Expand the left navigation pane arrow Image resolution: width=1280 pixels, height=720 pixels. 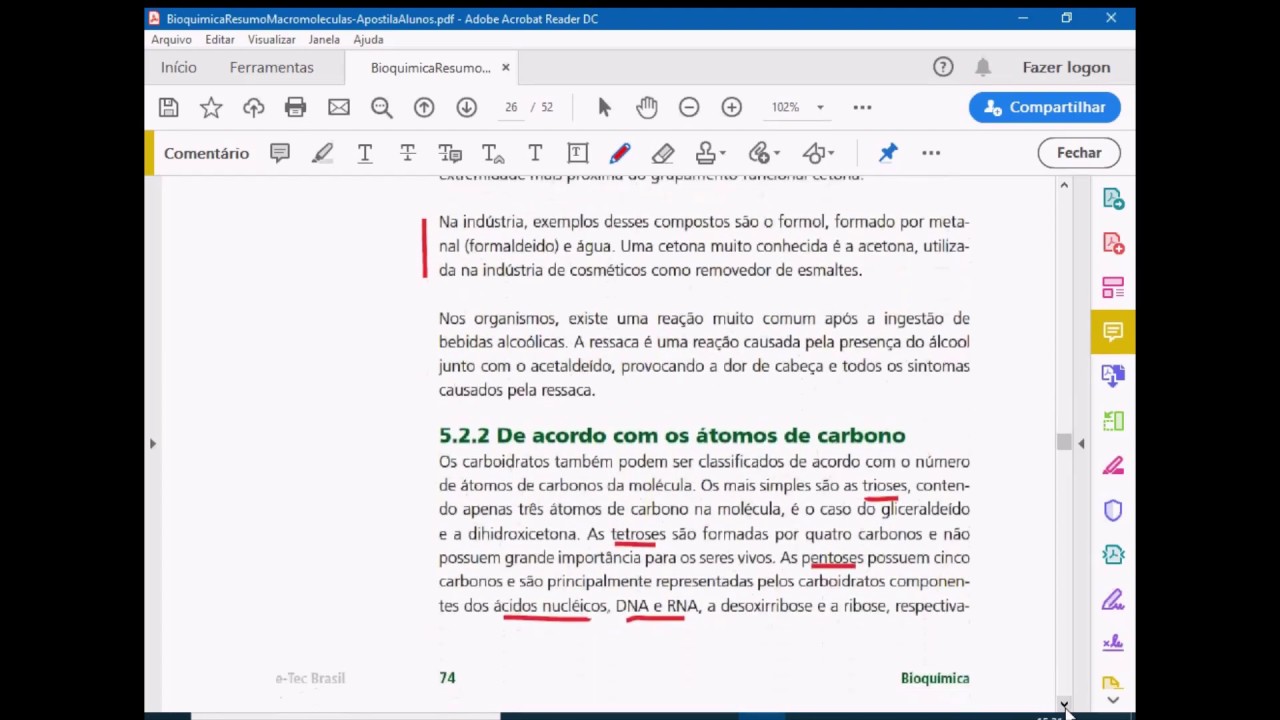(153, 443)
